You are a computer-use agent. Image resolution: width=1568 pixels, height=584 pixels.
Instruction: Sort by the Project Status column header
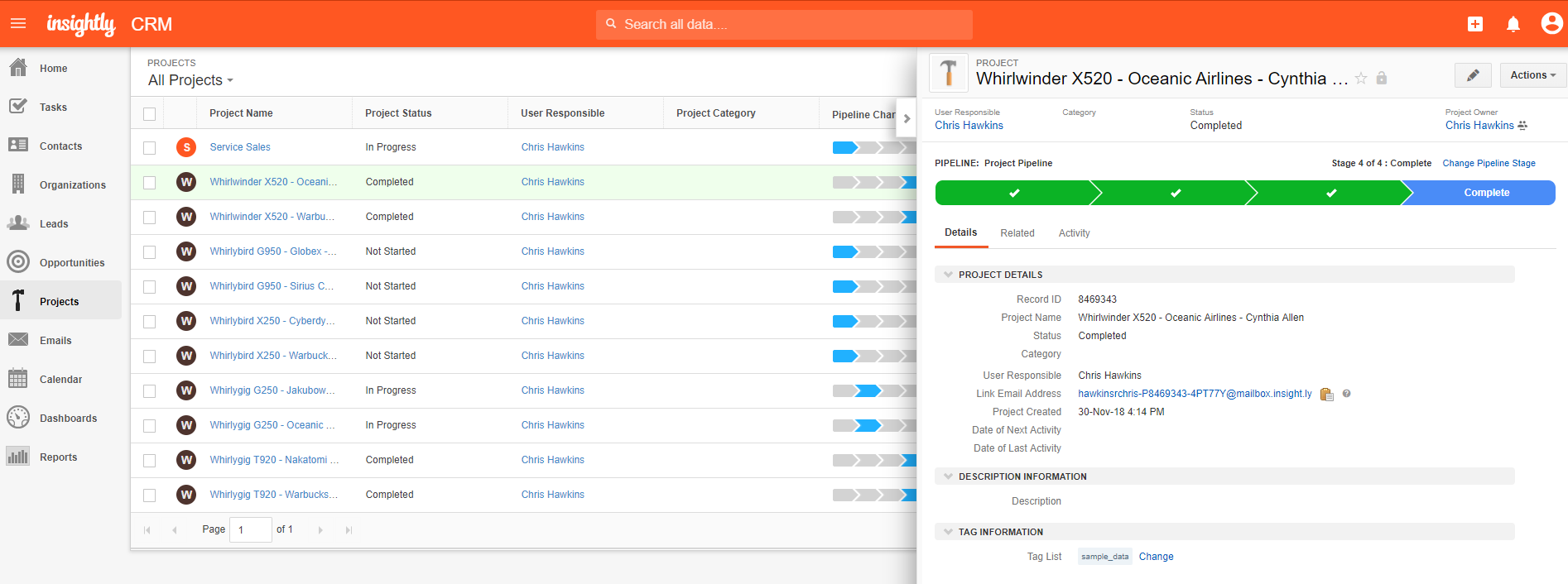click(398, 113)
